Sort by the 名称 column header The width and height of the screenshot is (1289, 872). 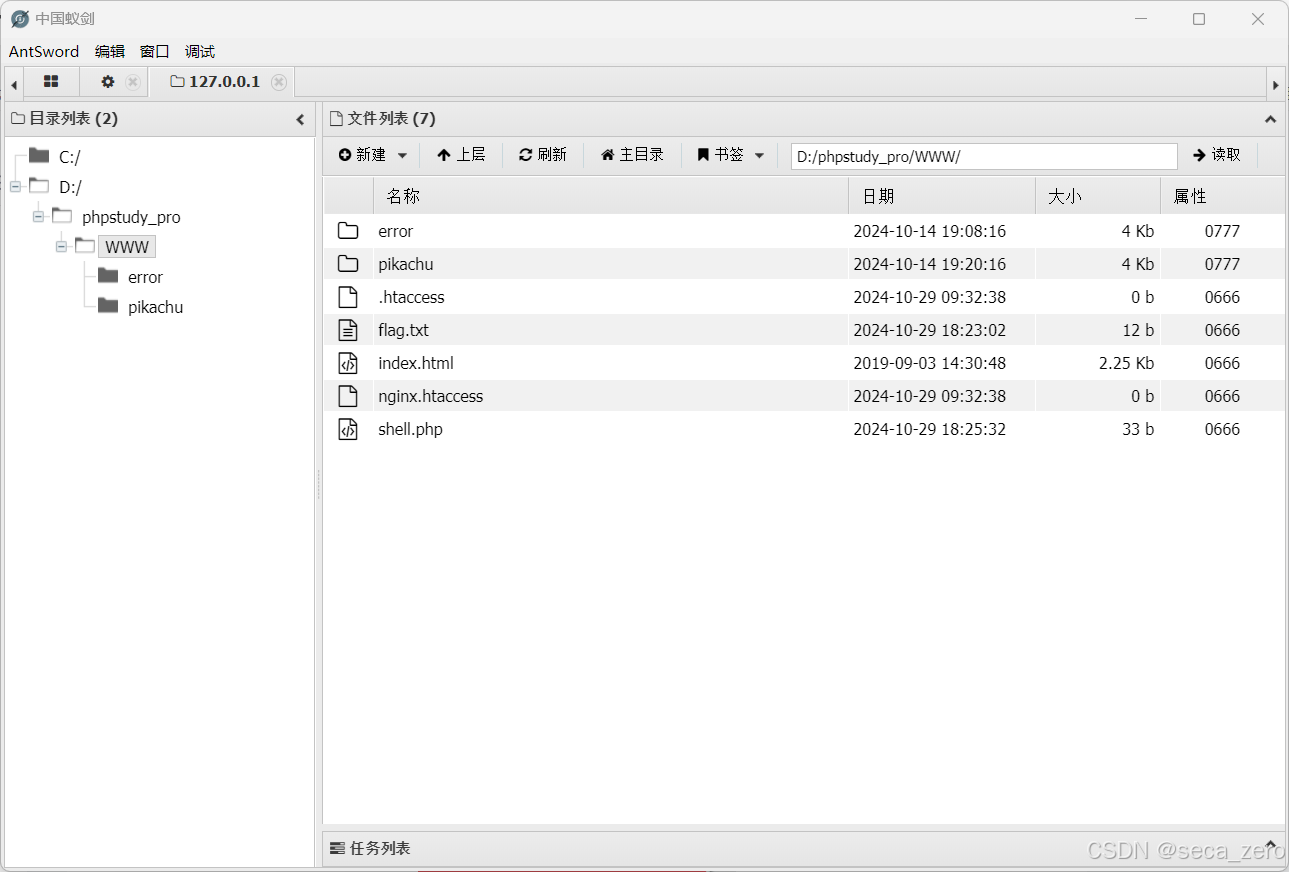[x=611, y=196]
